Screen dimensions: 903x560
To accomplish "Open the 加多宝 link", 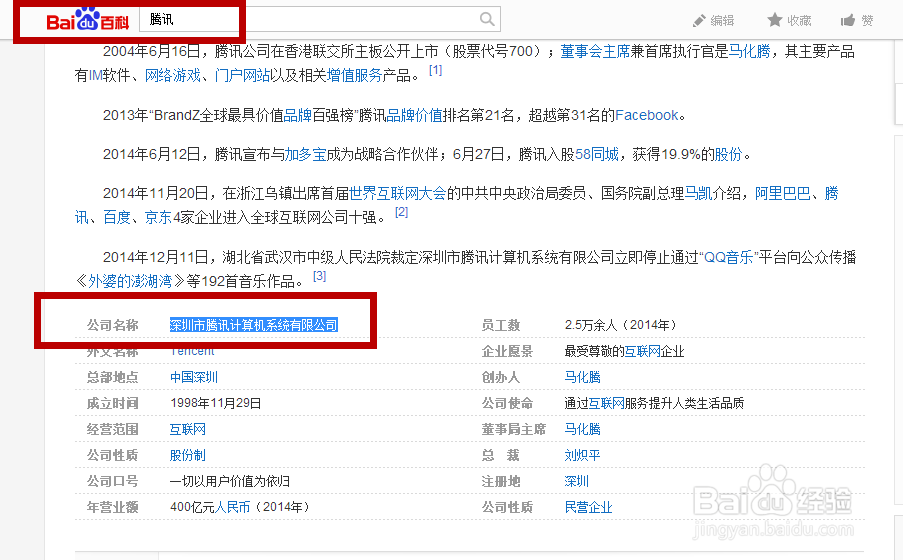I will pyautogui.click(x=306, y=154).
